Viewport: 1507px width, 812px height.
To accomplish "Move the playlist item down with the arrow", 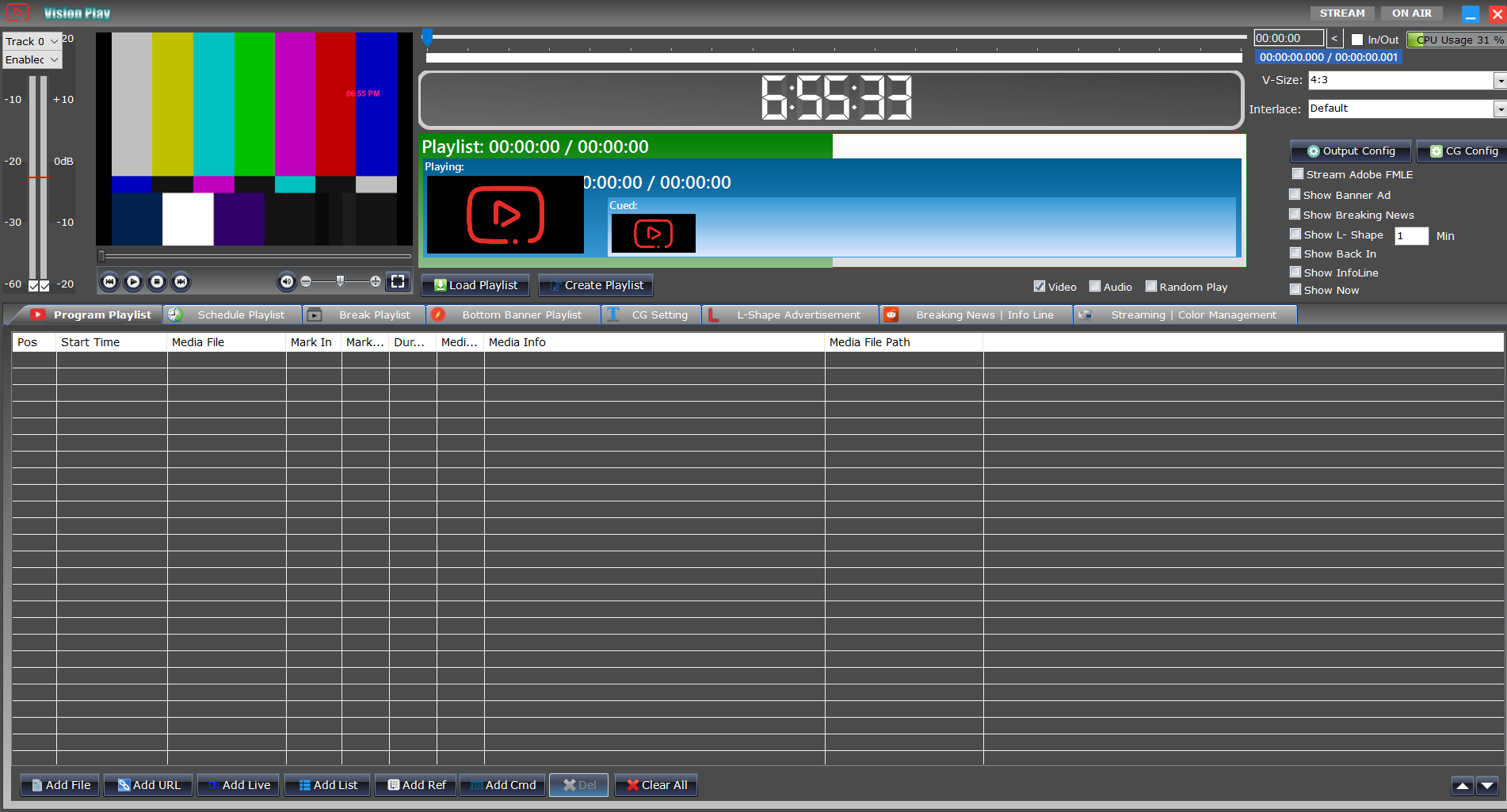I will pyautogui.click(x=1487, y=786).
